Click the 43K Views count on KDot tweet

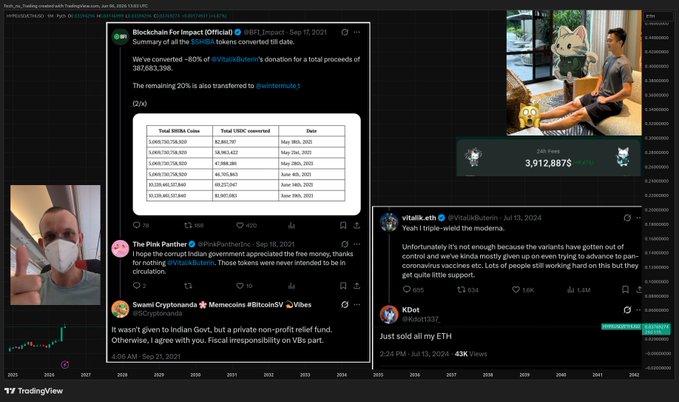pos(471,354)
